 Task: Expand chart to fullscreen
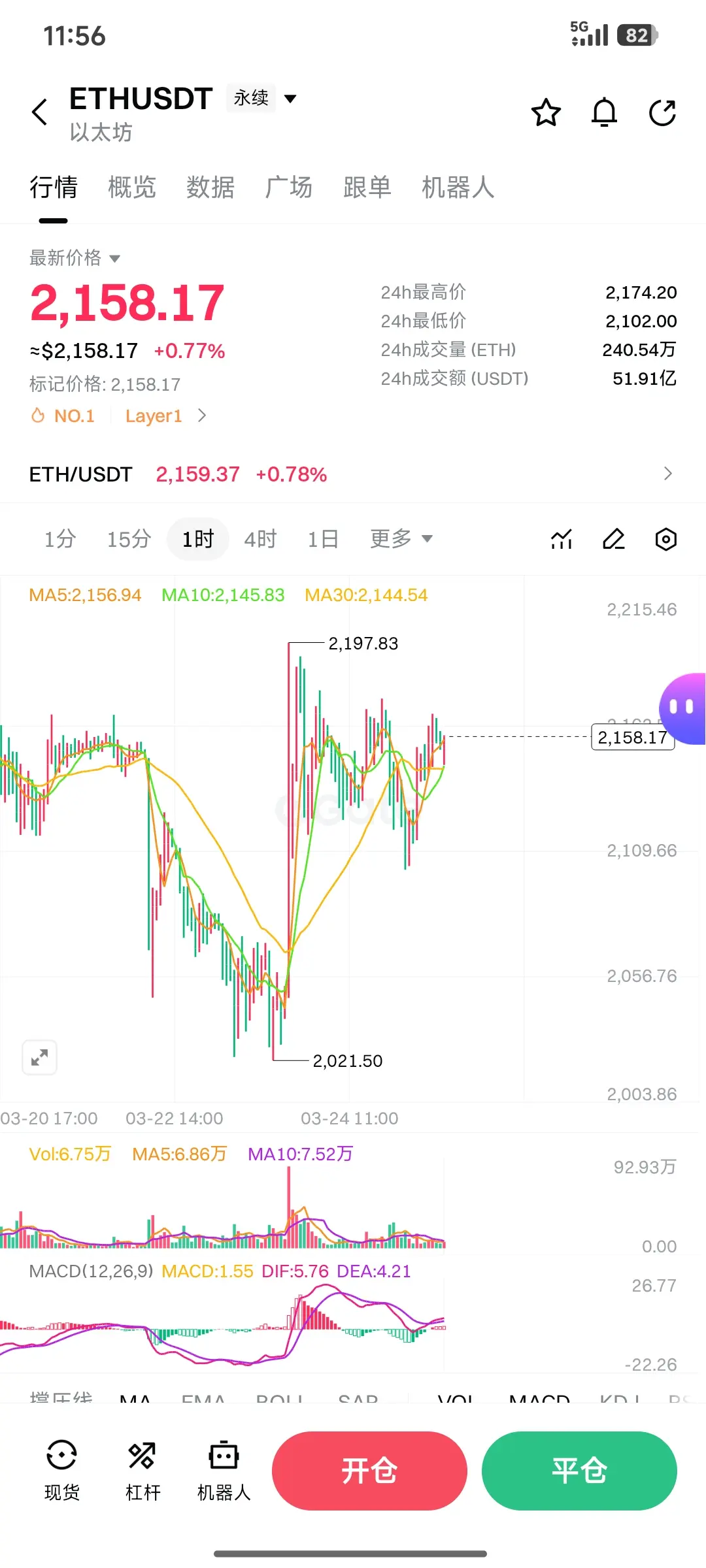tap(40, 1056)
